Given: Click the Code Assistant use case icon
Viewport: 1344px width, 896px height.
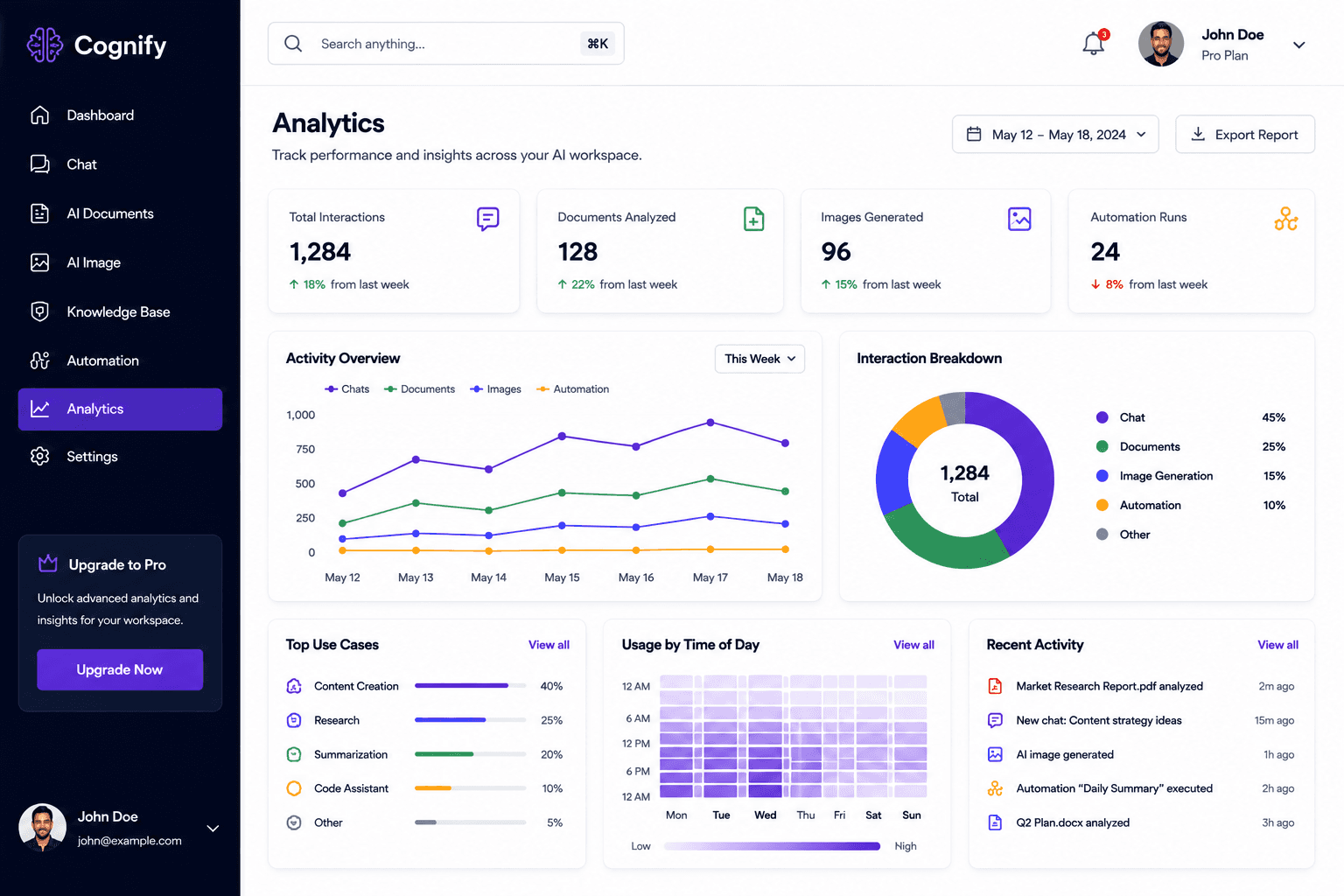Looking at the screenshot, I should click(294, 788).
